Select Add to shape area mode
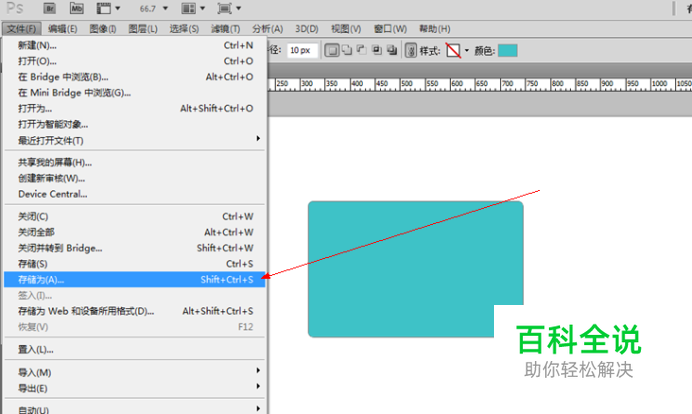The width and height of the screenshot is (692, 414). pos(347,50)
